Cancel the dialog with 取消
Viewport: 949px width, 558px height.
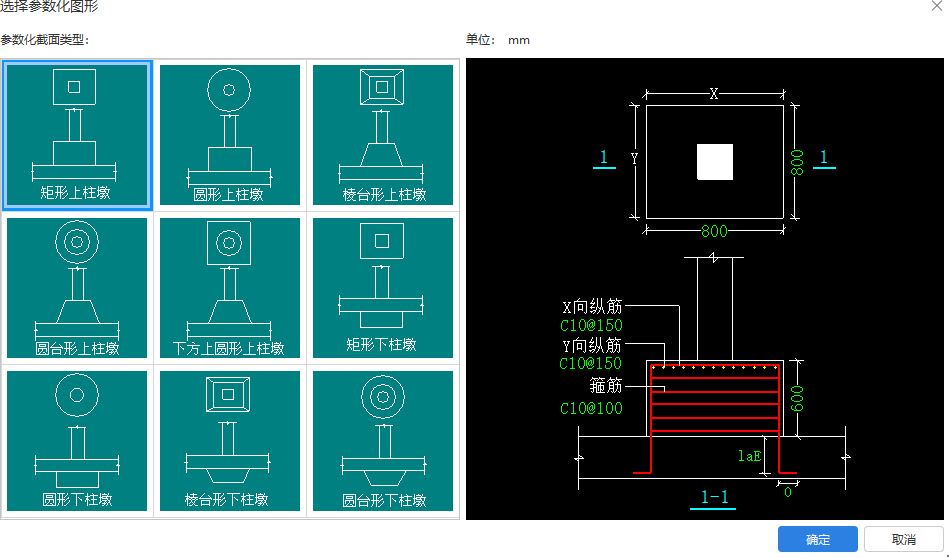[904, 539]
